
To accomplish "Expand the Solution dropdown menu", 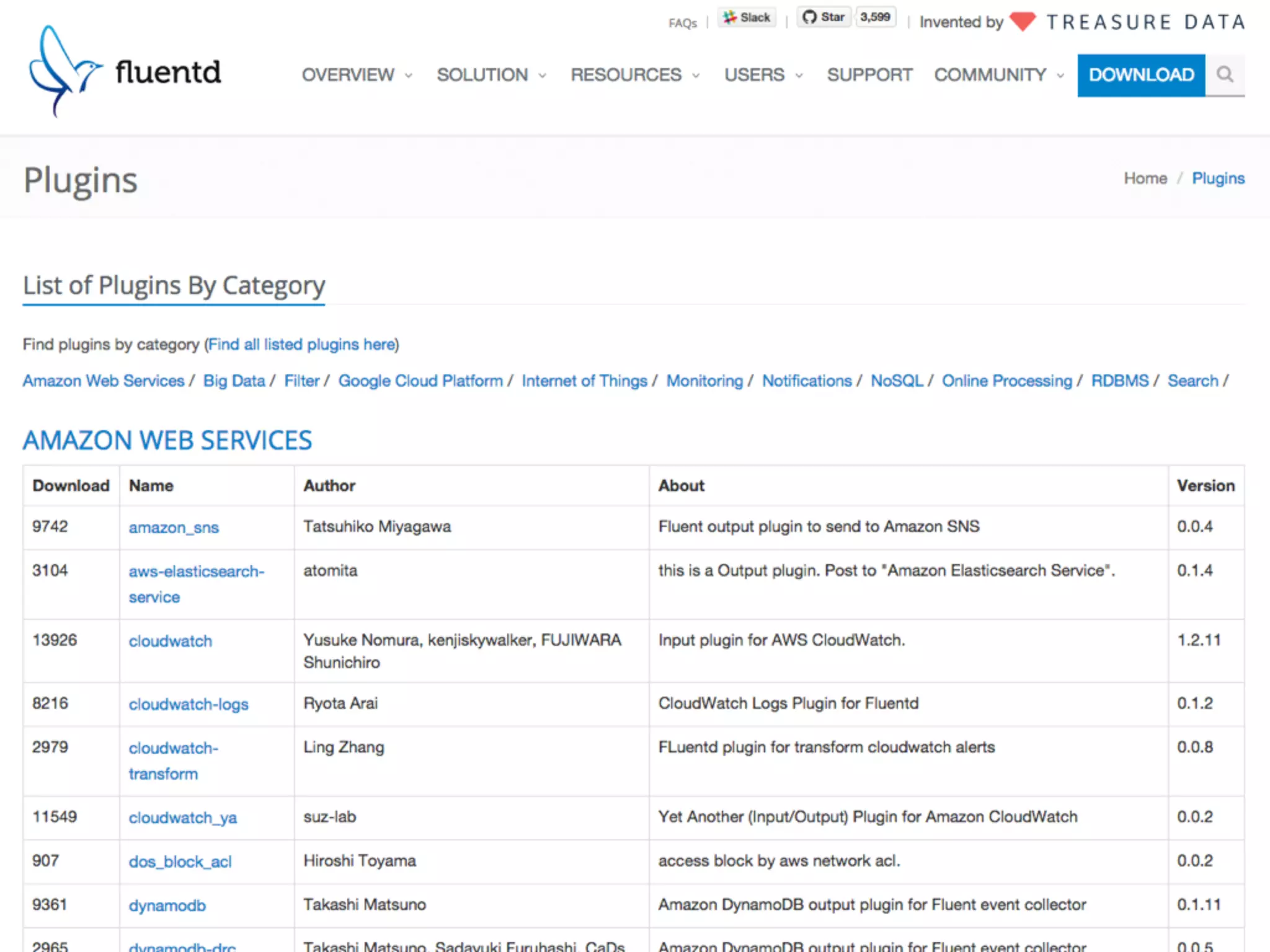I will tap(491, 75).
